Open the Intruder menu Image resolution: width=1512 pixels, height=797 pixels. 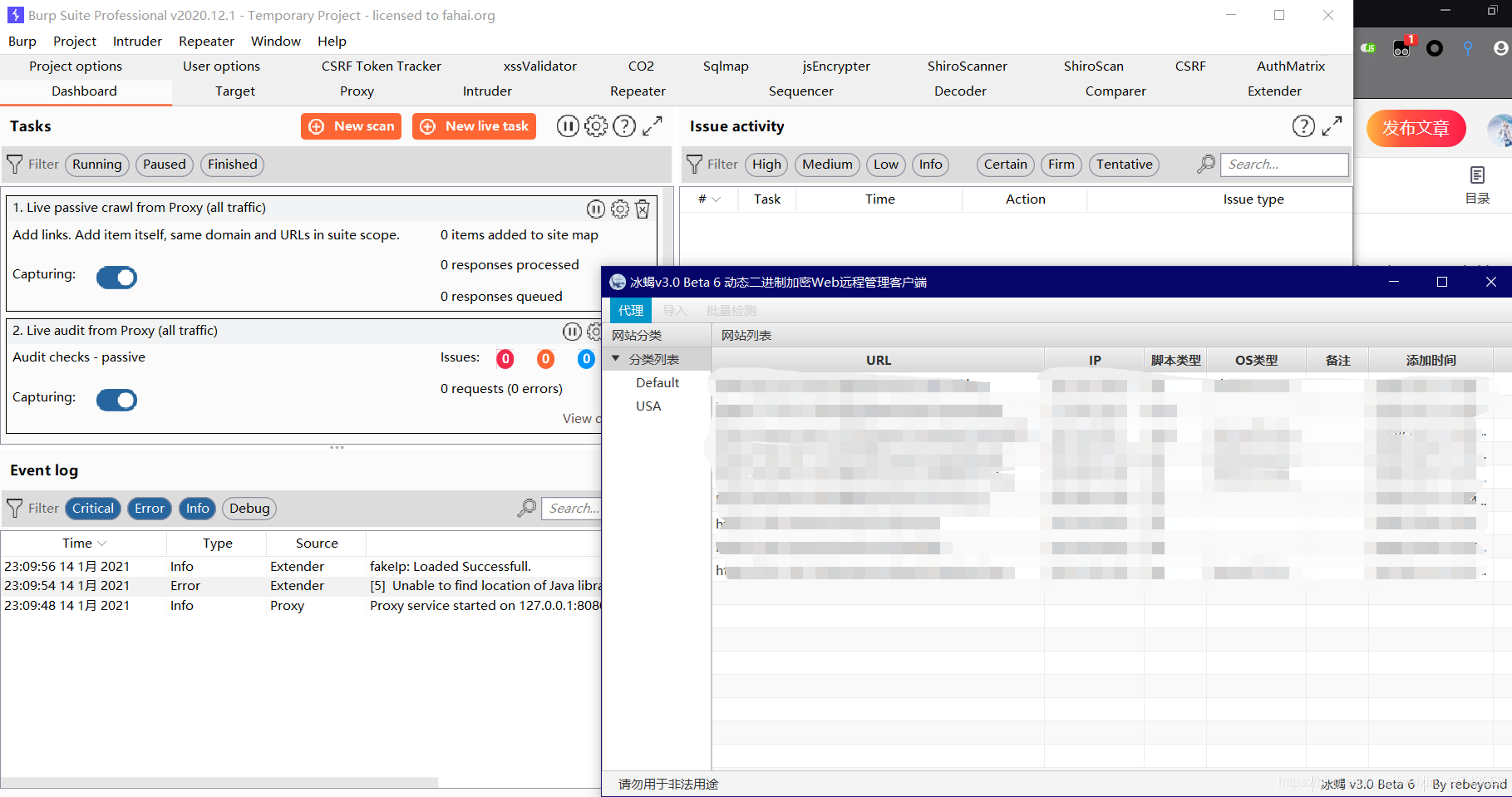point(137,42)
